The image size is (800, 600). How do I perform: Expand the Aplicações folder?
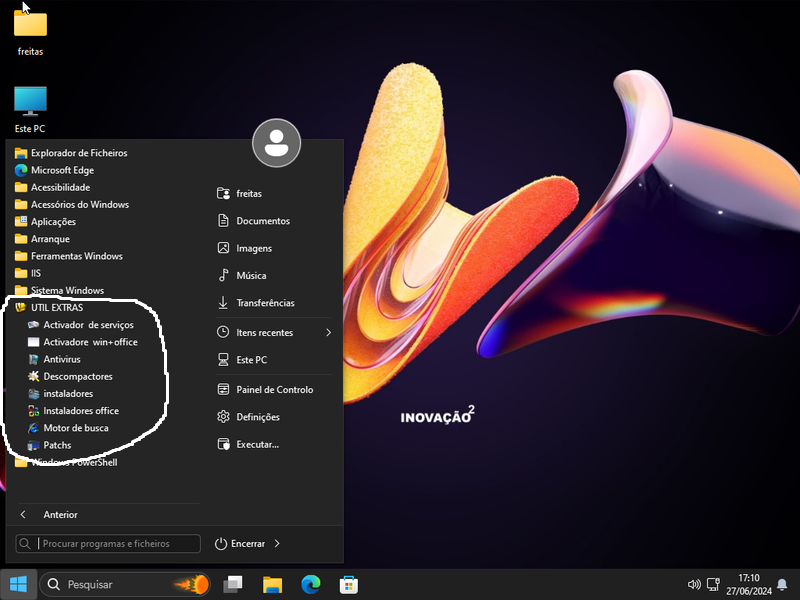45,221
